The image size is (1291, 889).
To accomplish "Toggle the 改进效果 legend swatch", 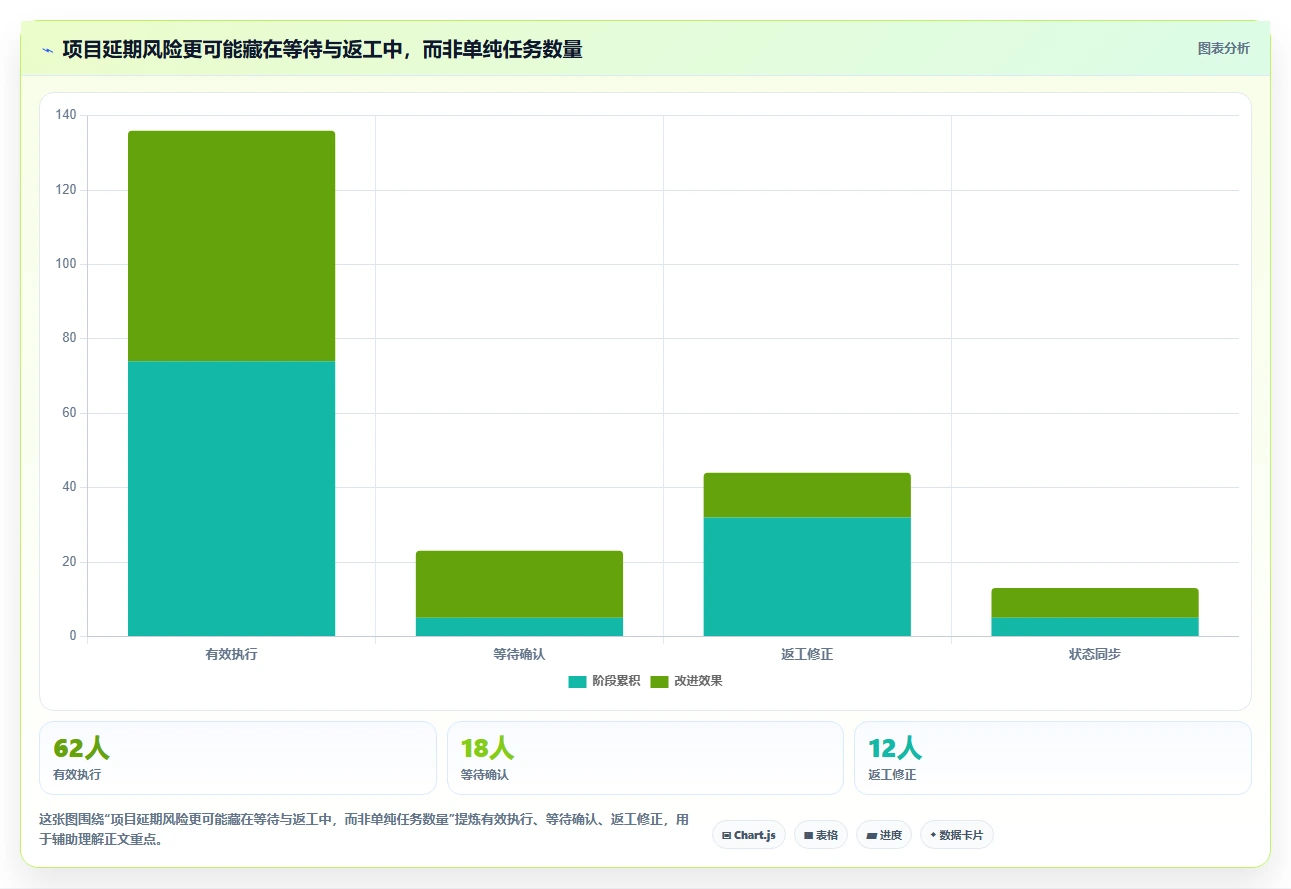I will pyautogui.click(x=659, y=681).
